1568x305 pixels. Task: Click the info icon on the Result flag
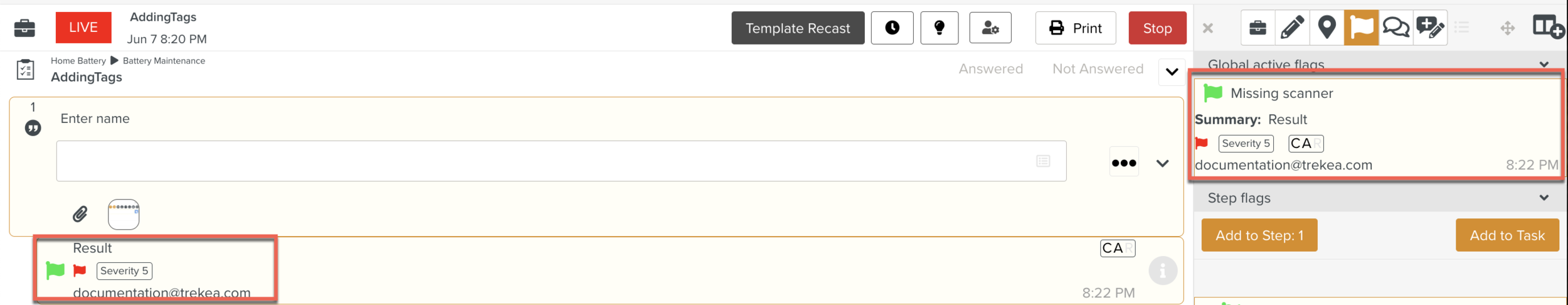(1162, 271)
